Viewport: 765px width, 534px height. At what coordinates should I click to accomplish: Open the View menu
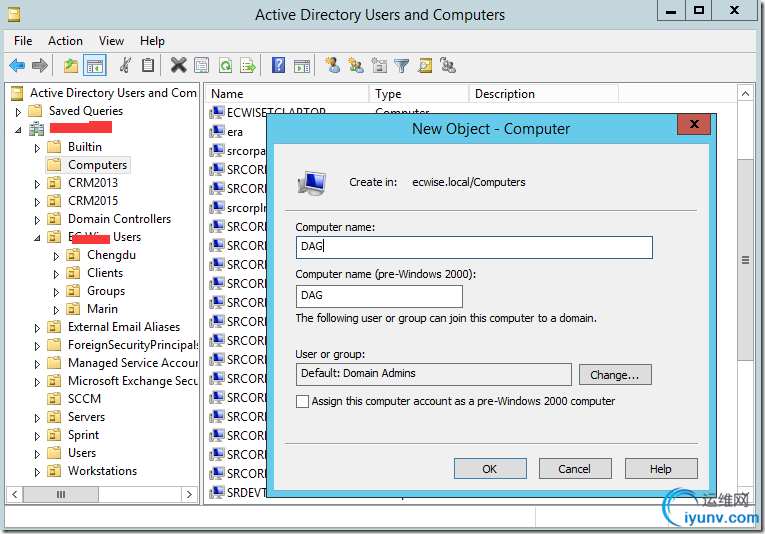tap(111, 41)
